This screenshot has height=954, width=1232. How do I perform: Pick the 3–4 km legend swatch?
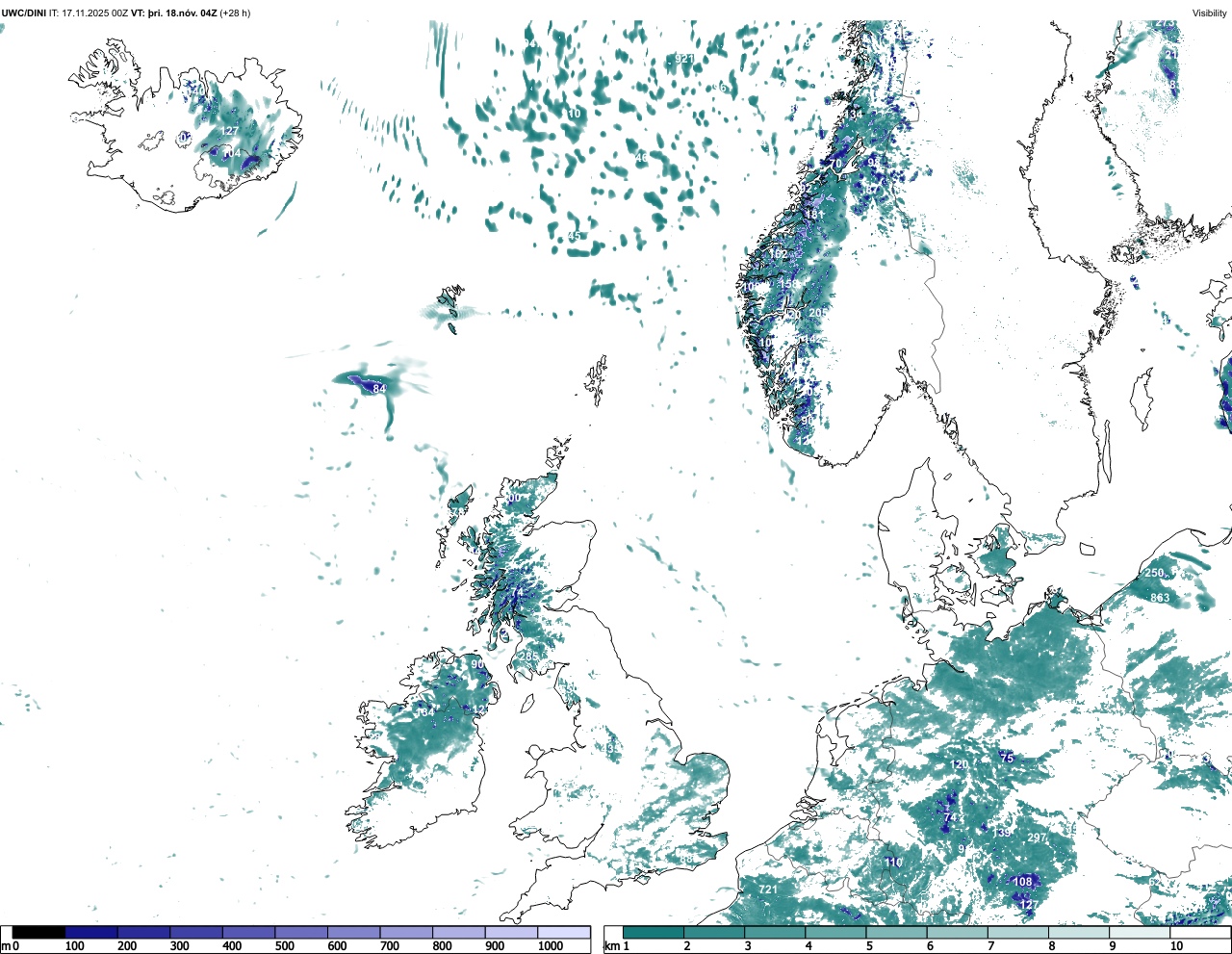point(775,933)
